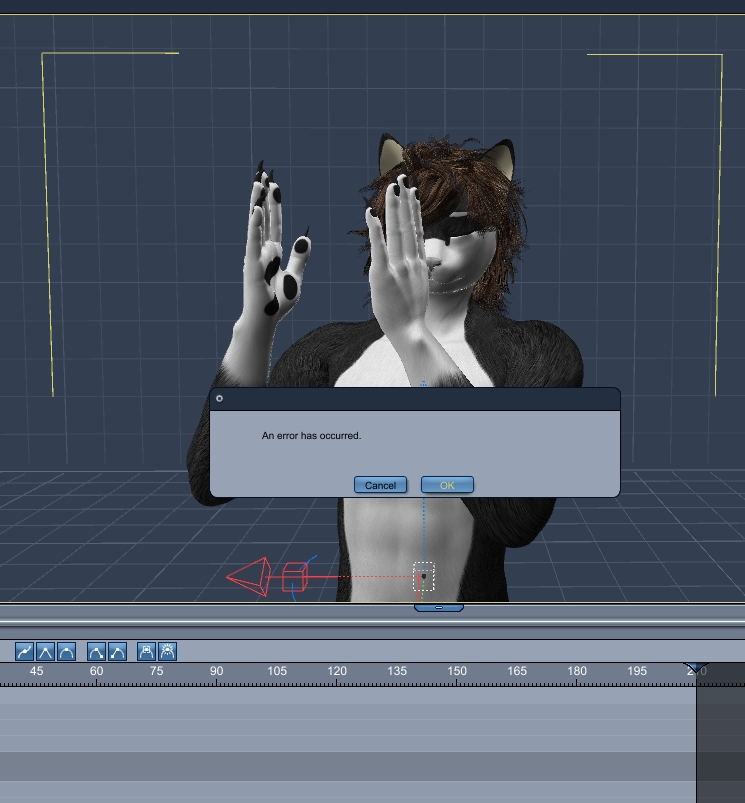This screenshot has height=803, width=745.
Task: Click frame 120 on the timeline ruler
Action: pos(337,671)
